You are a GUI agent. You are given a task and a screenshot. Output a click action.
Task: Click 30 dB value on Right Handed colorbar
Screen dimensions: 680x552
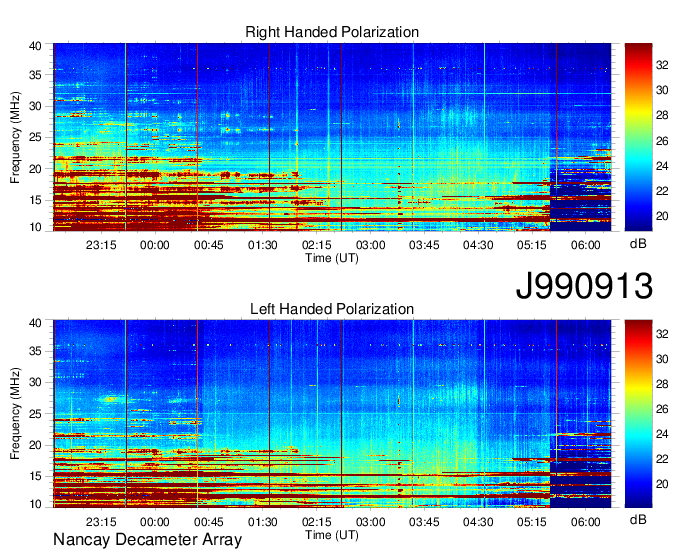(x=662, y=90)
